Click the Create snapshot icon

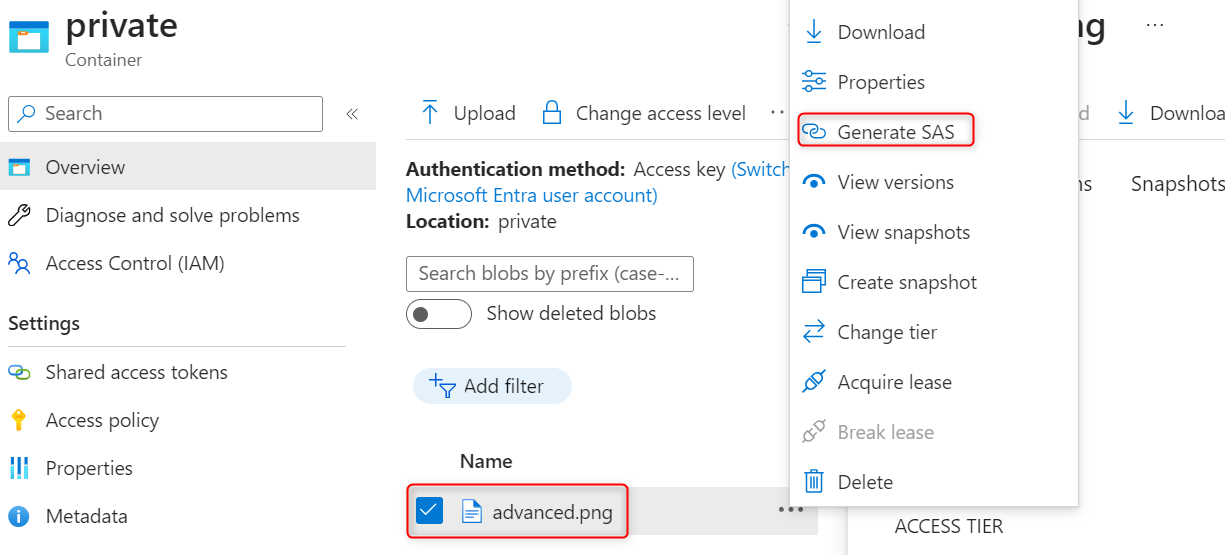point(815,282)
